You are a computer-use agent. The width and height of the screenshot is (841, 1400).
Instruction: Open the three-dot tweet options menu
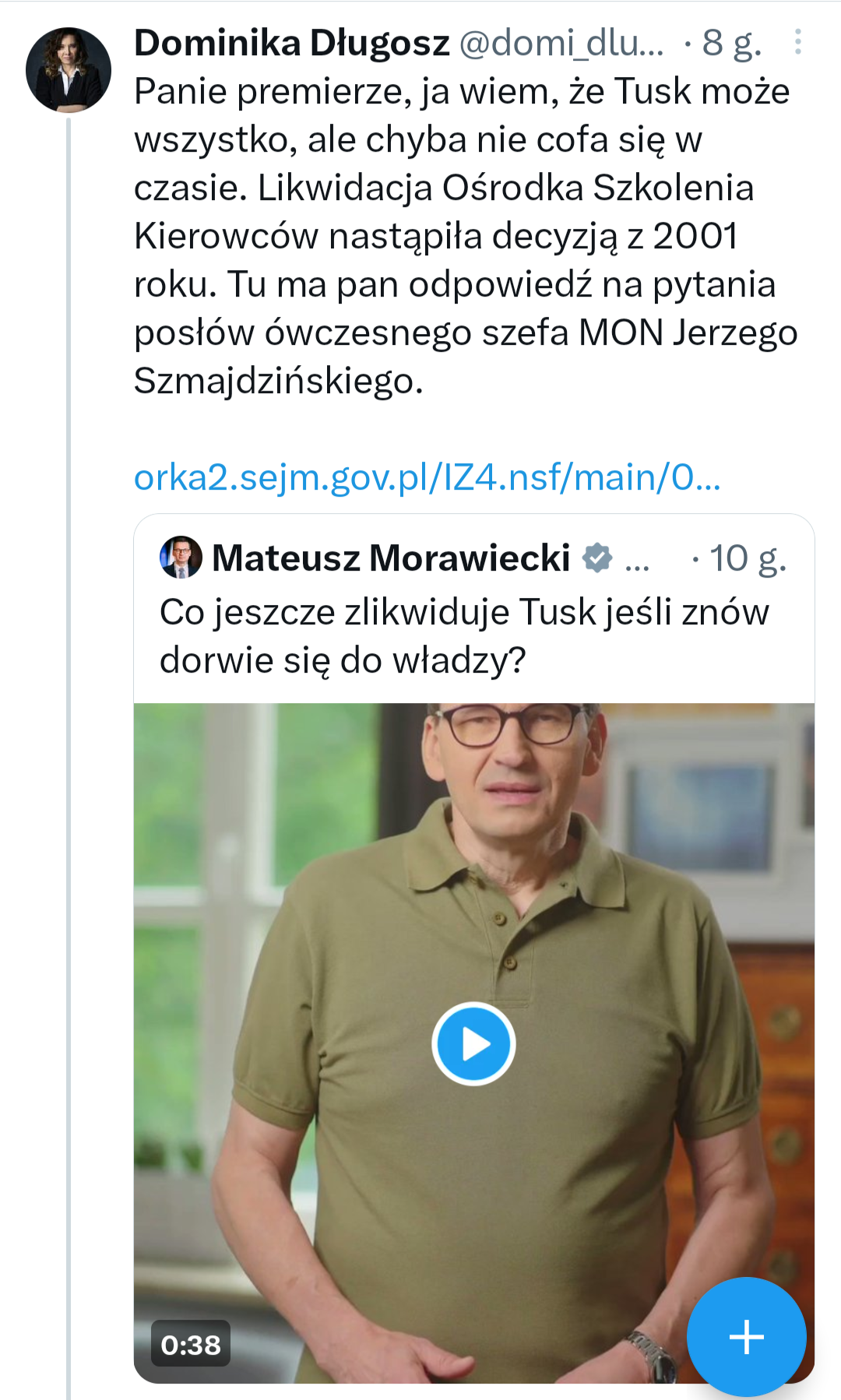pyautogui.click(x=798, y=42)
